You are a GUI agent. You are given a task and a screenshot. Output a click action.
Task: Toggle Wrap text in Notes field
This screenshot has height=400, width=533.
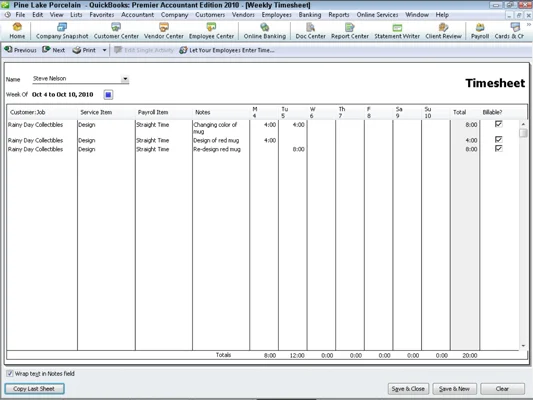[x=10, y=373]
